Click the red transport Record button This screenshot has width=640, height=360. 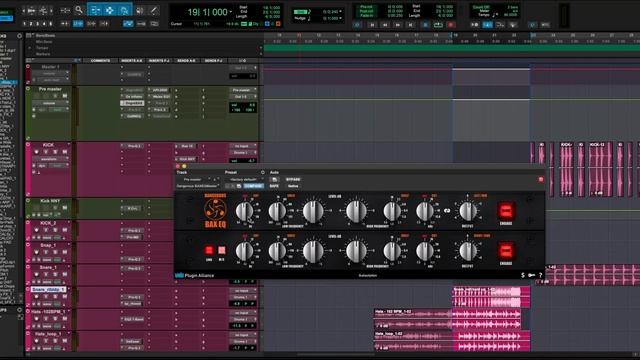(451, 25)
